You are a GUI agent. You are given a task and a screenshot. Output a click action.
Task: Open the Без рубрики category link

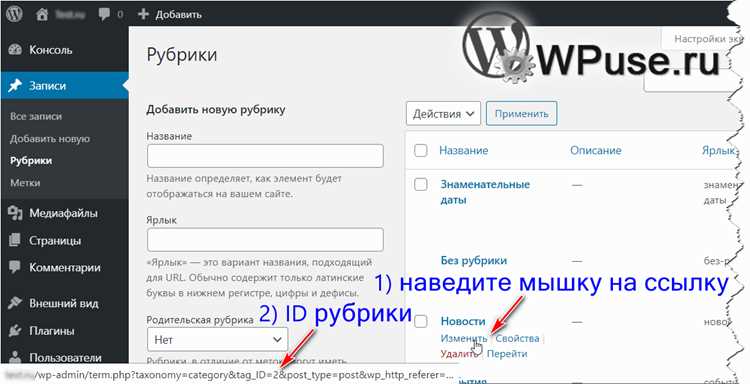[474, 261]
